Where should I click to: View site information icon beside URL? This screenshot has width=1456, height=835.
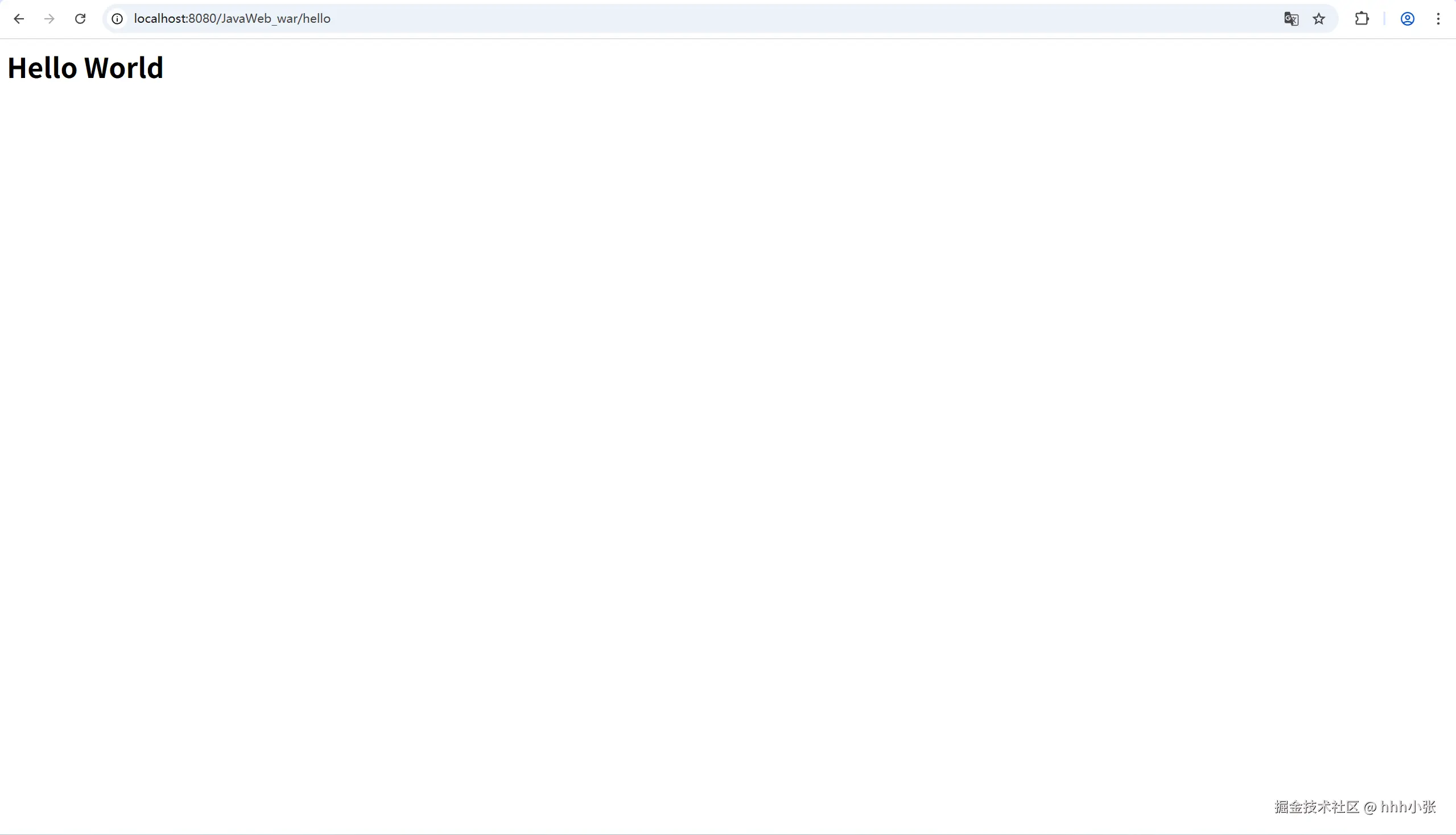[x=117, y=19]
